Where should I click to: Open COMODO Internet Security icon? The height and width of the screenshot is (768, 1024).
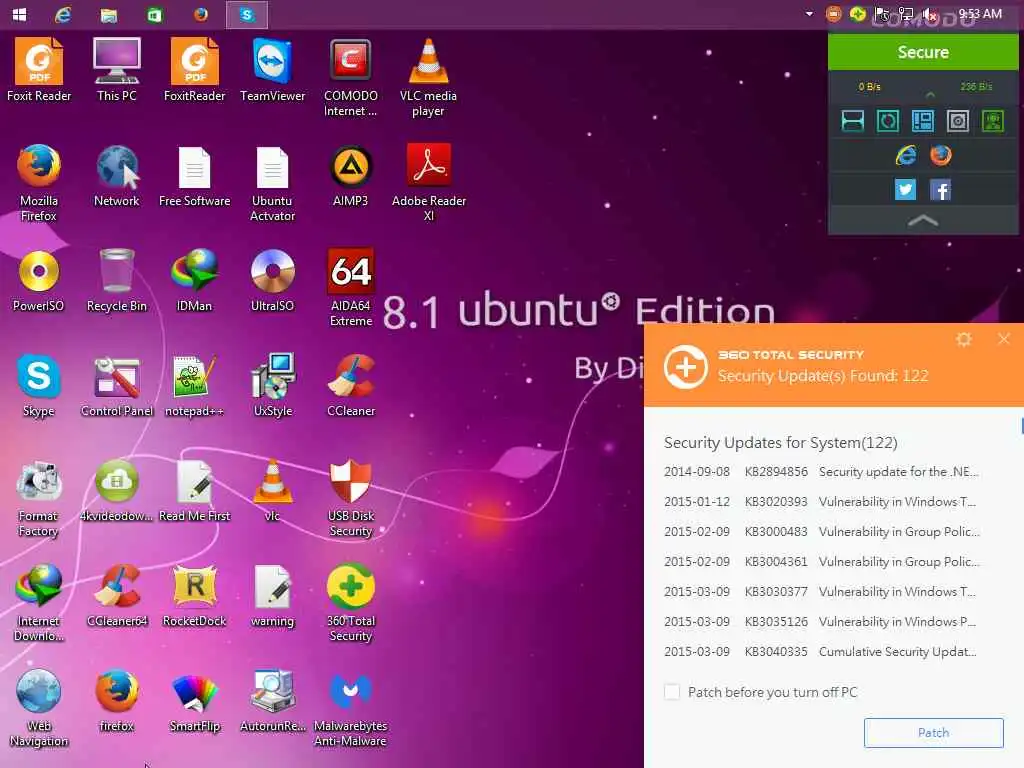point(351,78)
